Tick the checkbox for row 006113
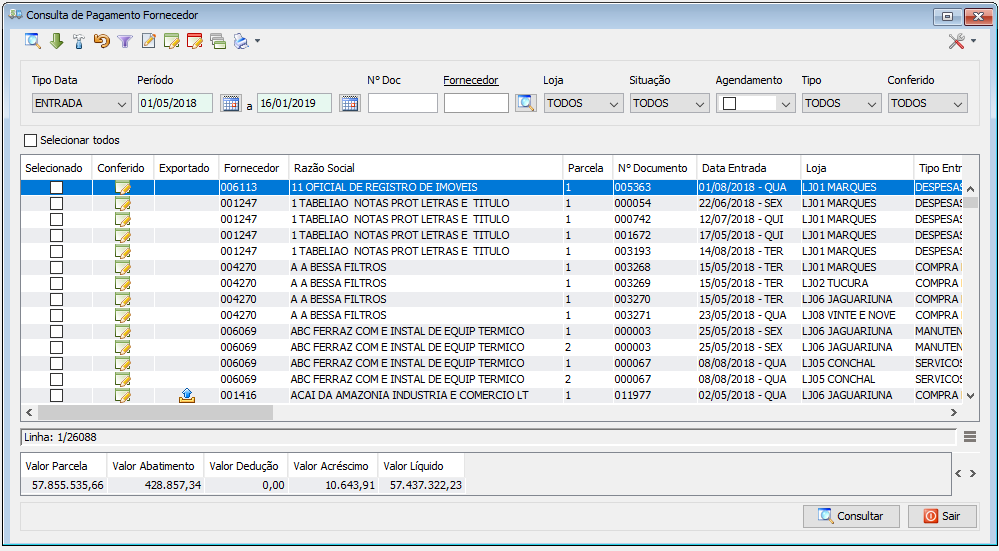The width and height of the screenshot is (999, 551). 57,187
